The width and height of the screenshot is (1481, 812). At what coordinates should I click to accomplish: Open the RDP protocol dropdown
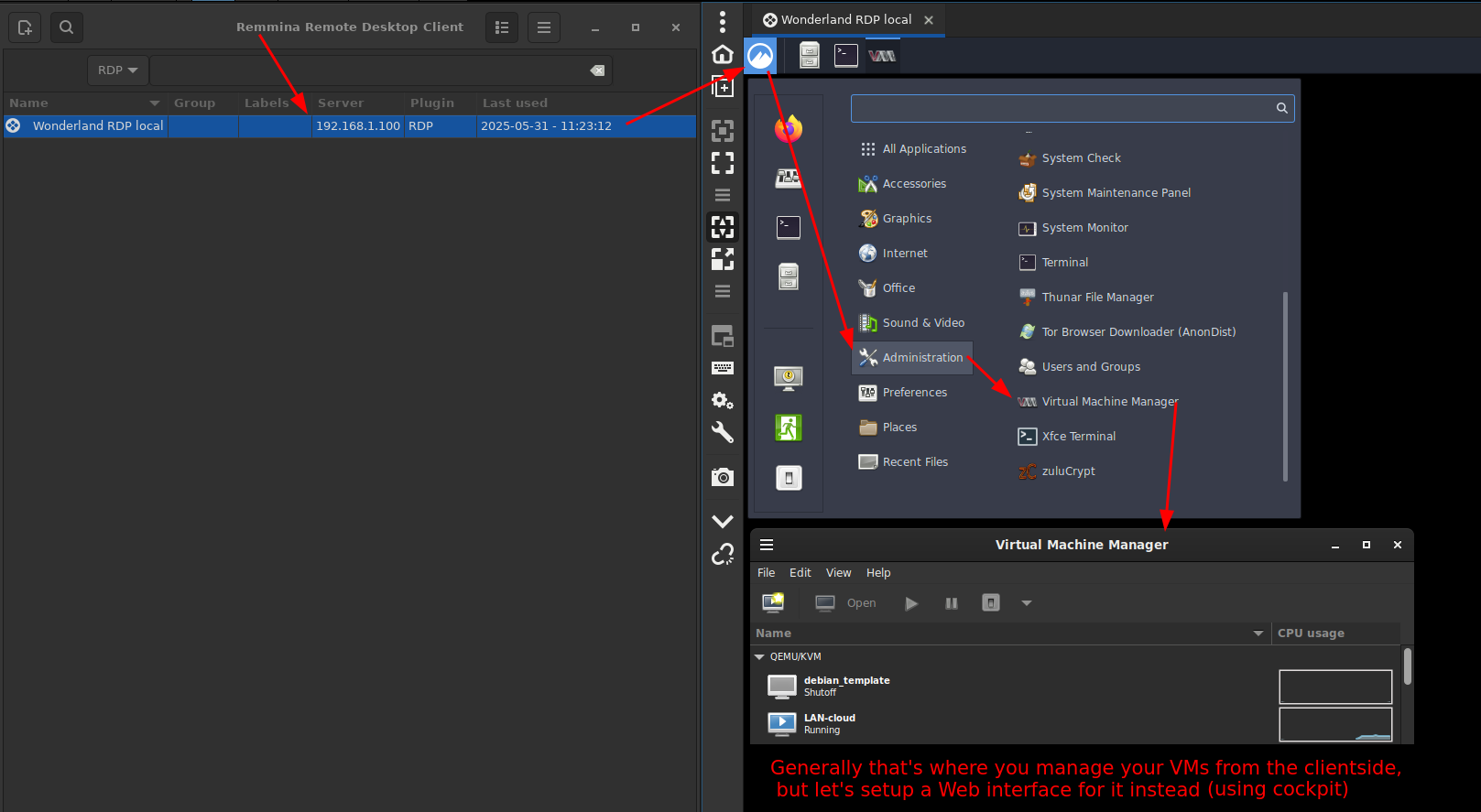[x=117, y=70]
